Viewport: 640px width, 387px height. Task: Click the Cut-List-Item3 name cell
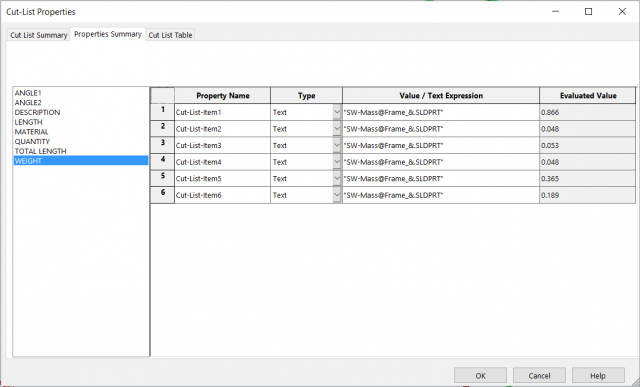coord(222,145)
